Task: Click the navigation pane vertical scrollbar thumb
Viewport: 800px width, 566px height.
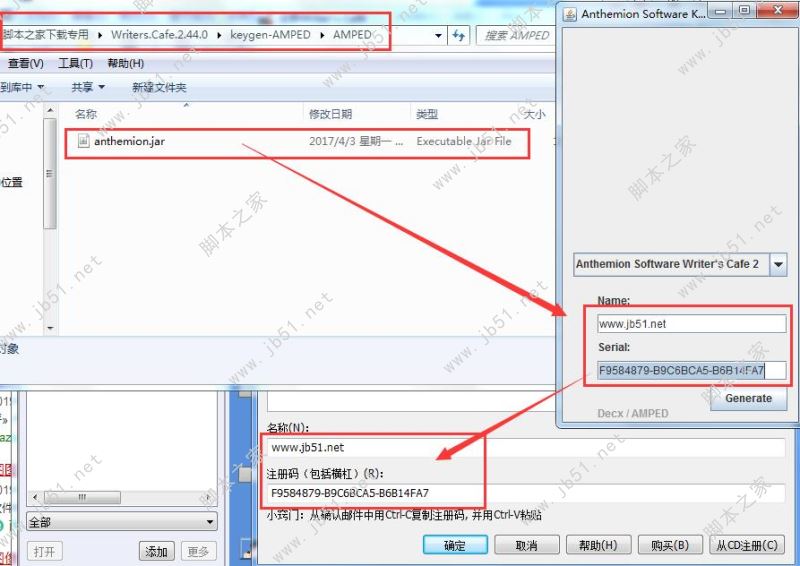Action: point(50,174)
